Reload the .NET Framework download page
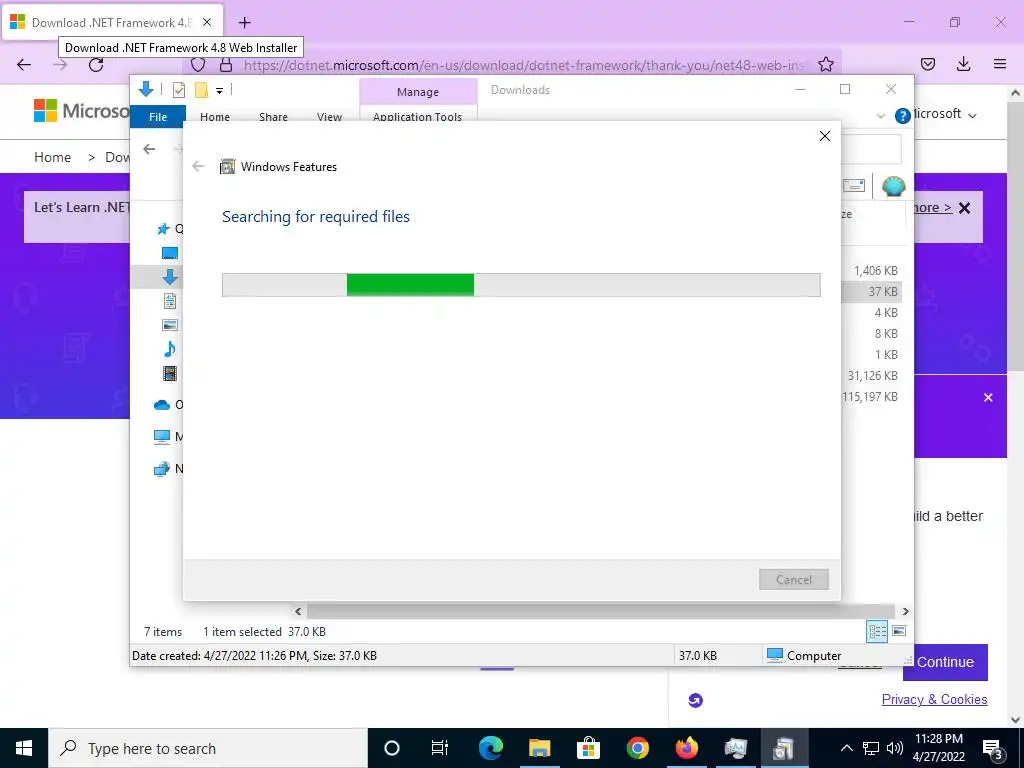 (96, 65)
